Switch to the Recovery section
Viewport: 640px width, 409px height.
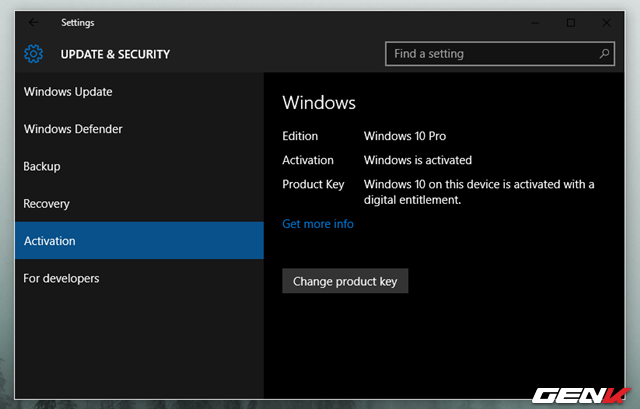139,204
